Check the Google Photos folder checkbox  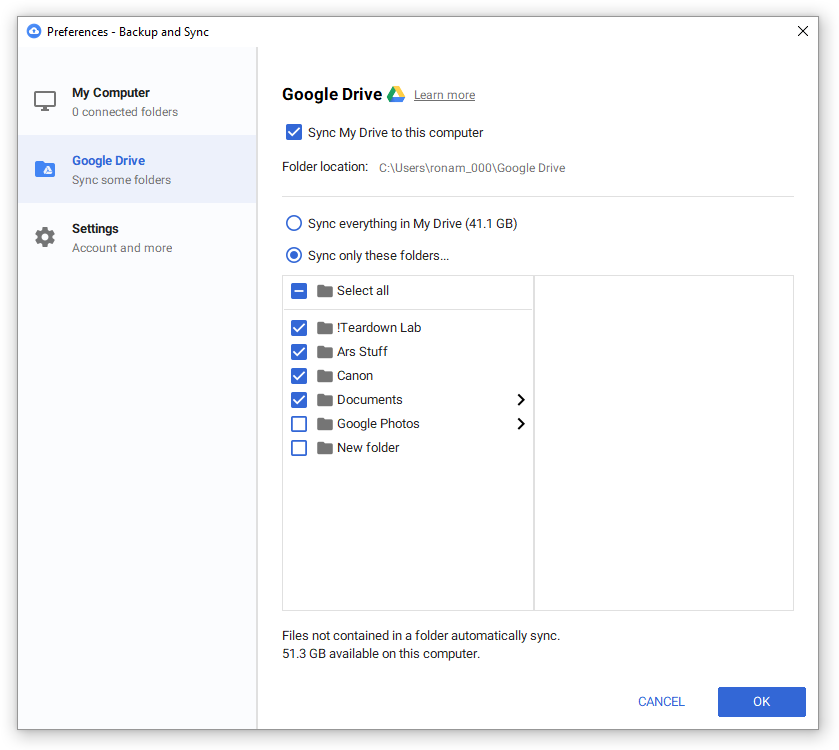299,424
